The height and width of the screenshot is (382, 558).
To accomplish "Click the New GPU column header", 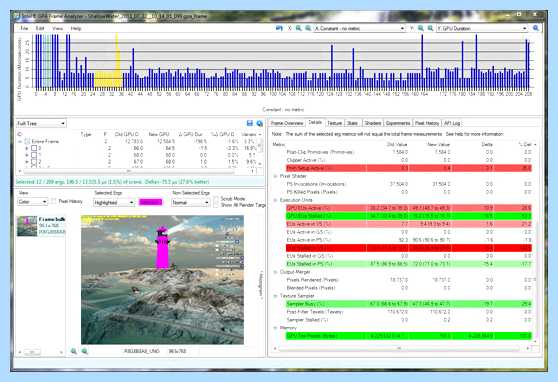I will point(159,134).
